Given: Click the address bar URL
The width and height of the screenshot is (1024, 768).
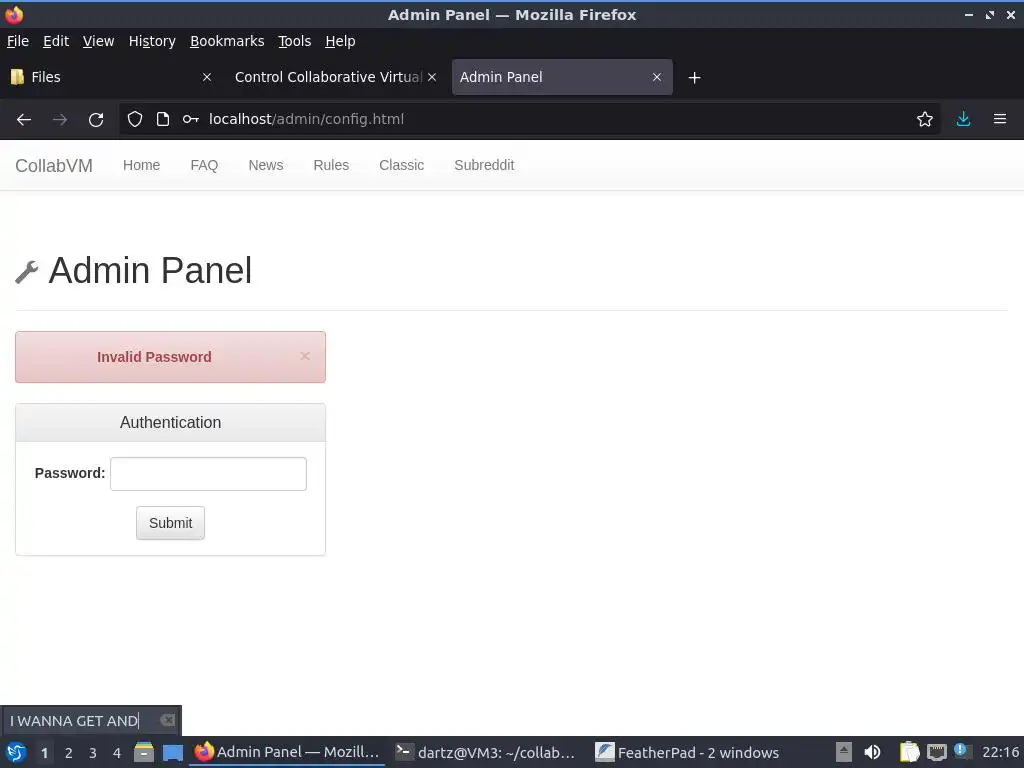Looking at the screenshot, I should point(306,119).
